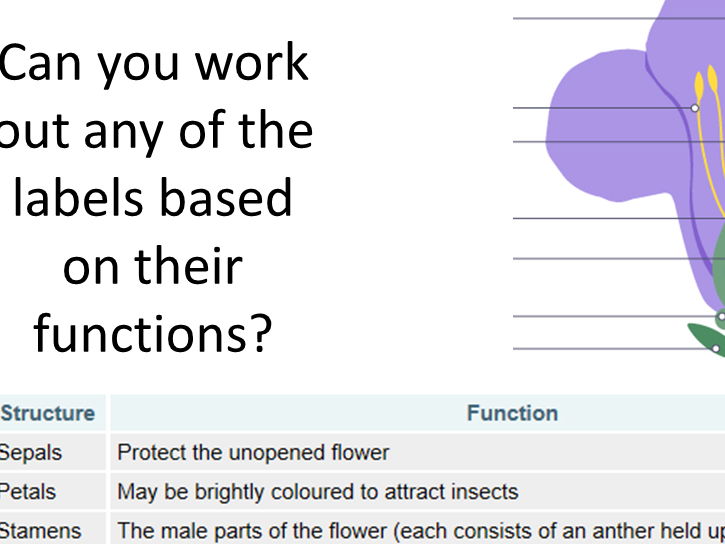Click the yellow anther on the flower
Image resolution: width=725 pixels, height=544 pixels.
(x=699, y=87)
